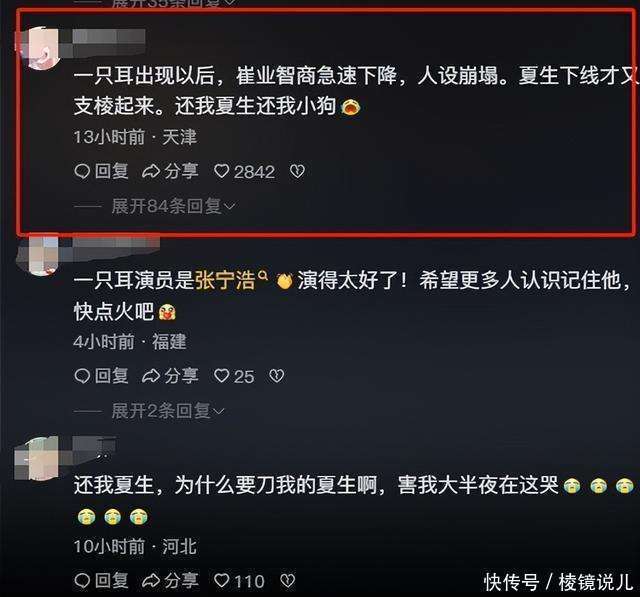Like the comment with 2842 likes
The height and width of the screenshot is (597, 640).
(x=244, y=172)
